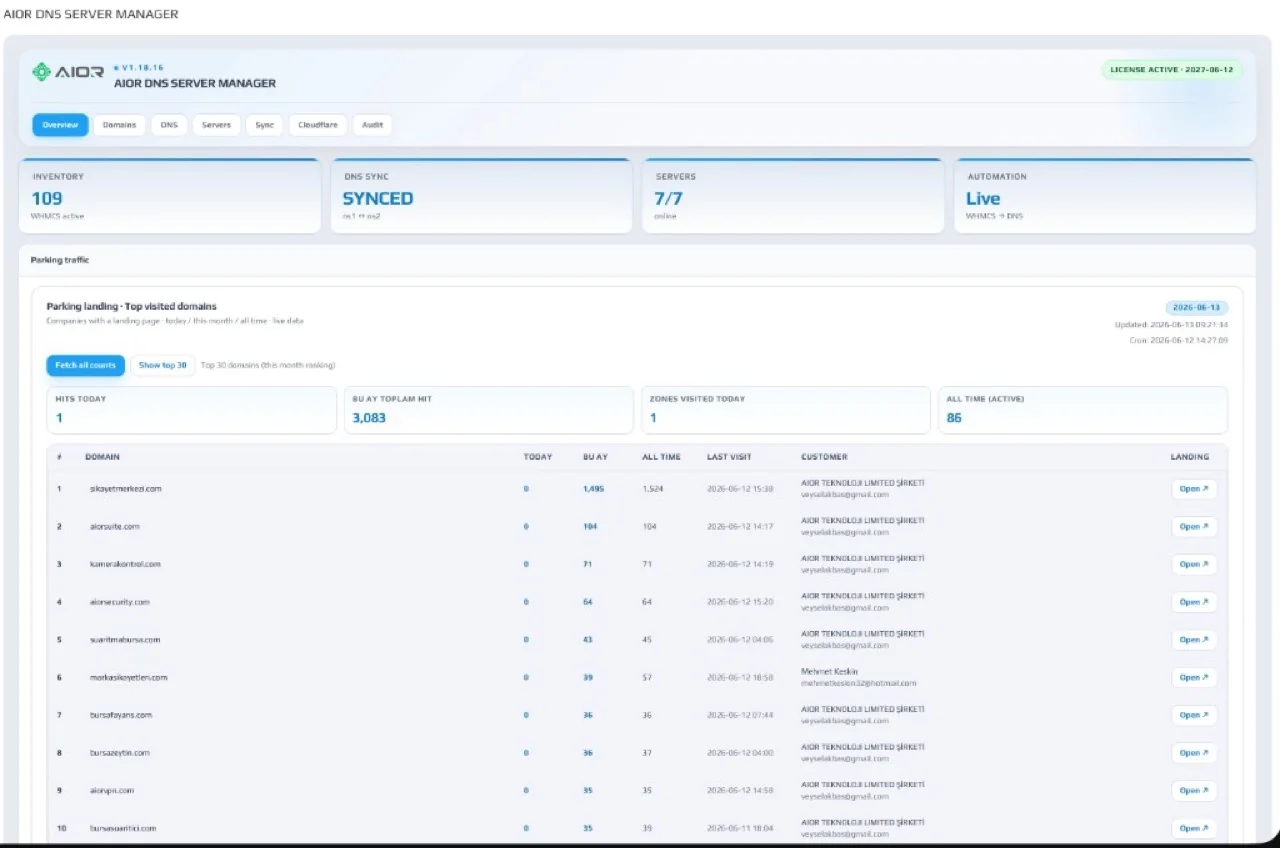Open the Audit tab
This screenshot has width=1280, height=848.
point(372,125)
